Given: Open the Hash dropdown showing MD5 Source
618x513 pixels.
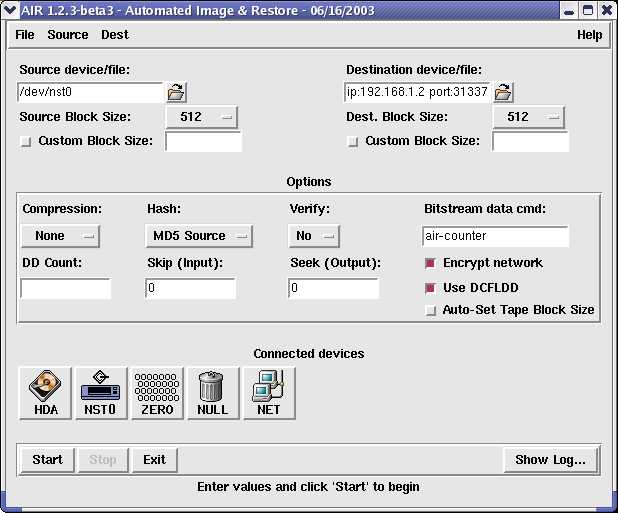Looking at the screenshot, I should click(x=199, y=236).
